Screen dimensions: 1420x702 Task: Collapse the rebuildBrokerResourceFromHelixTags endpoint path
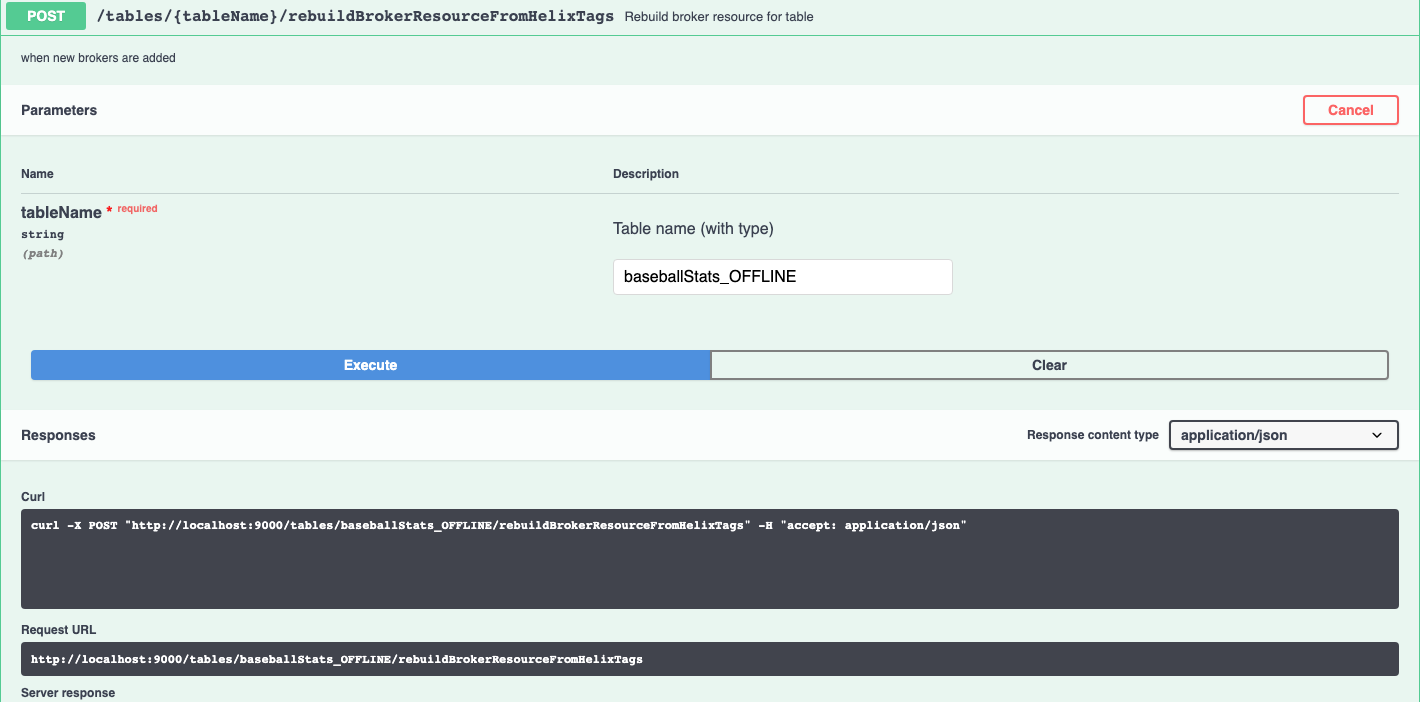click(355, 16)
